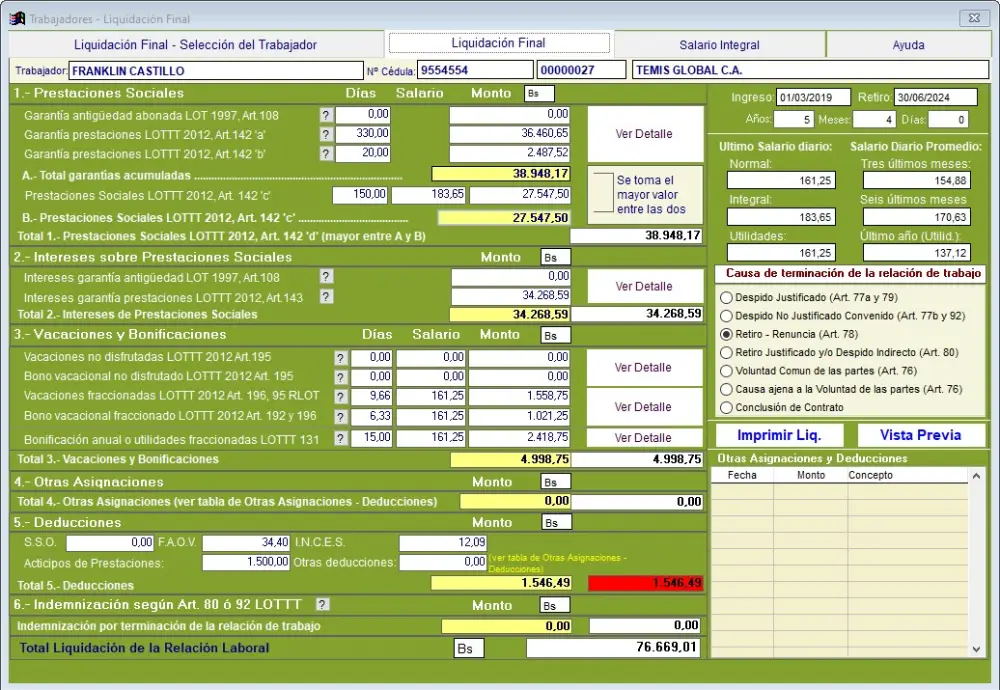Click help icon for Garantía antigüedad abonada LOT 1997
1000x690 pixels.
coord(325,115)
